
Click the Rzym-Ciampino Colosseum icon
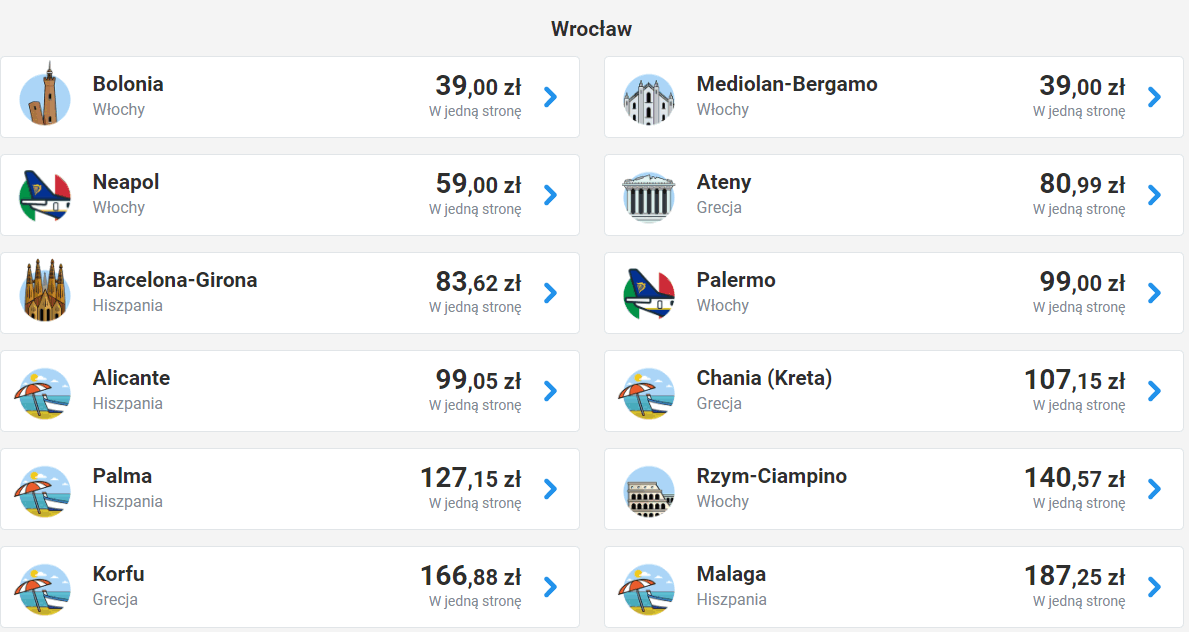649,489
